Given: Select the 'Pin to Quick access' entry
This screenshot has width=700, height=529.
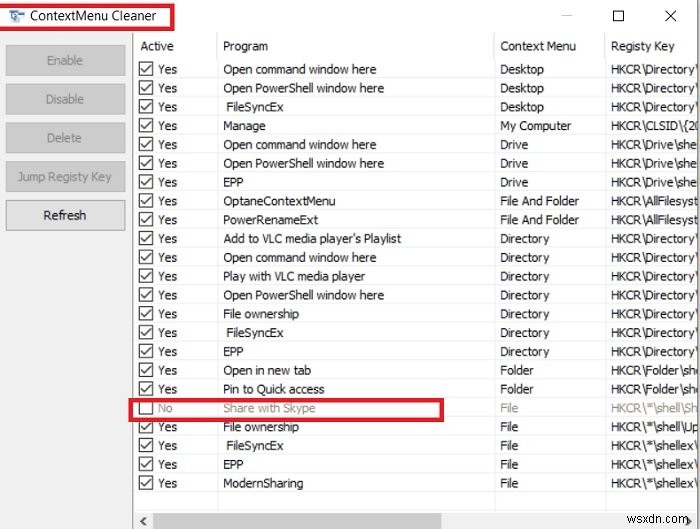Looking at the screenshot, I should pos(274,389).
